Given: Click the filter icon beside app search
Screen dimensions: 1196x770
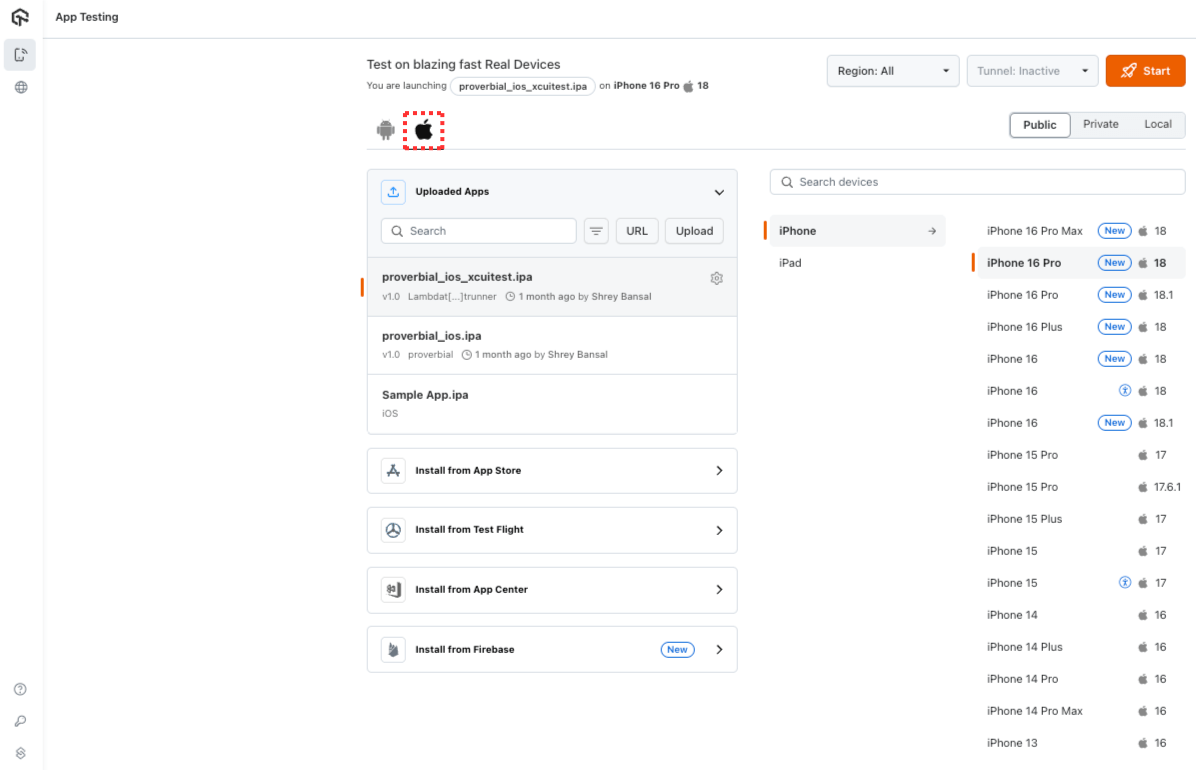Looking at the screenshot, I should (x=596, y=231).
